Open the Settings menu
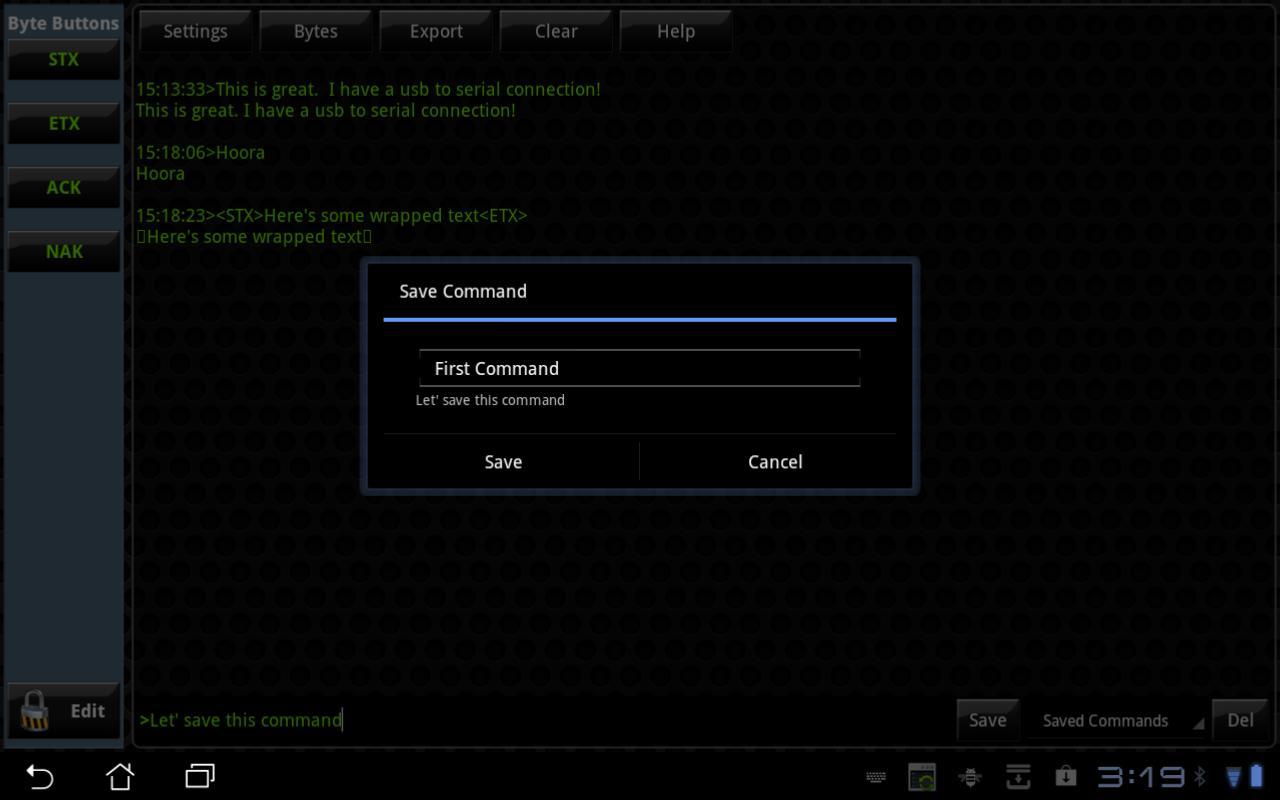Viewport: 1280px width, 800px height. [195, 31]
